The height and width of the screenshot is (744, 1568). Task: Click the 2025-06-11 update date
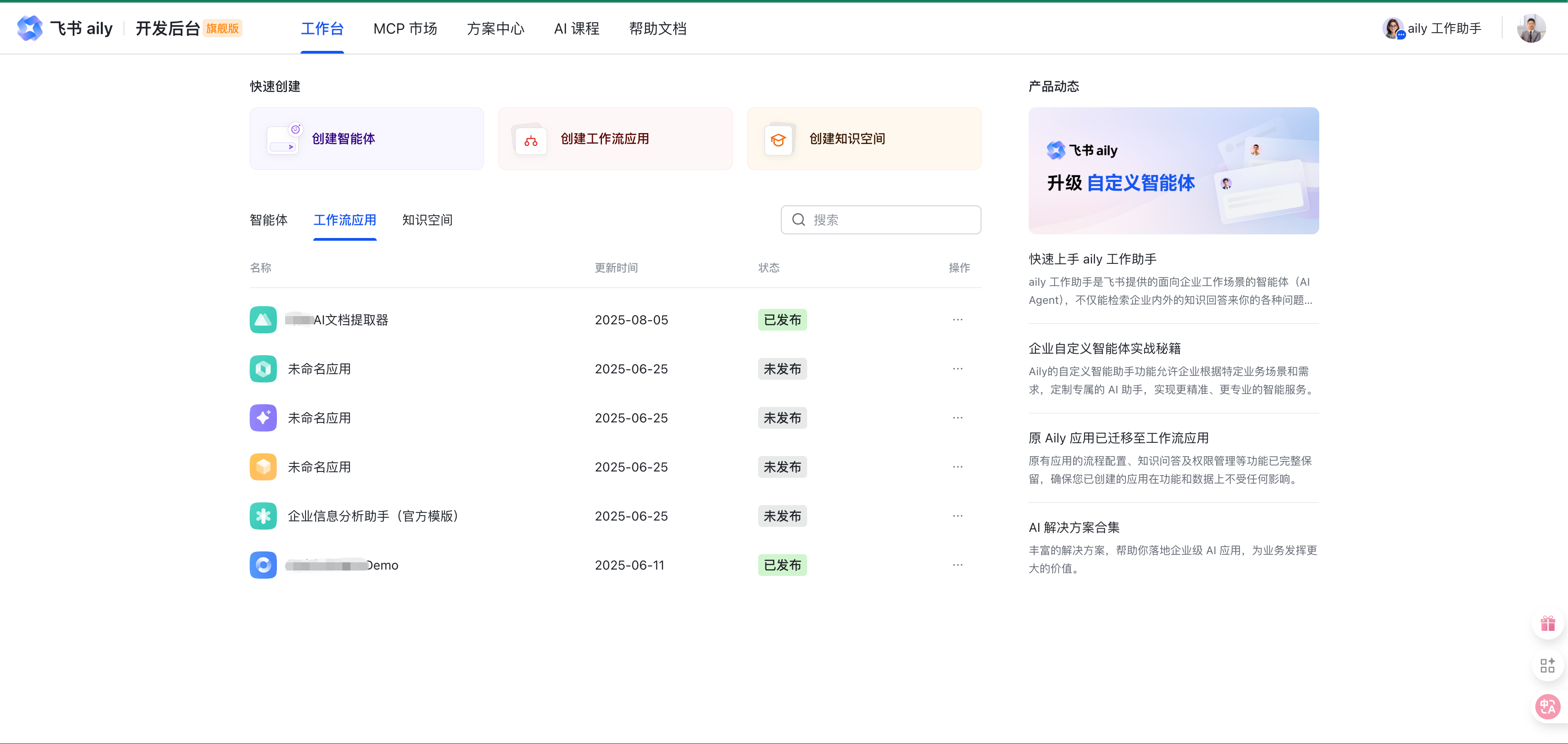click(x=629, y=565)
